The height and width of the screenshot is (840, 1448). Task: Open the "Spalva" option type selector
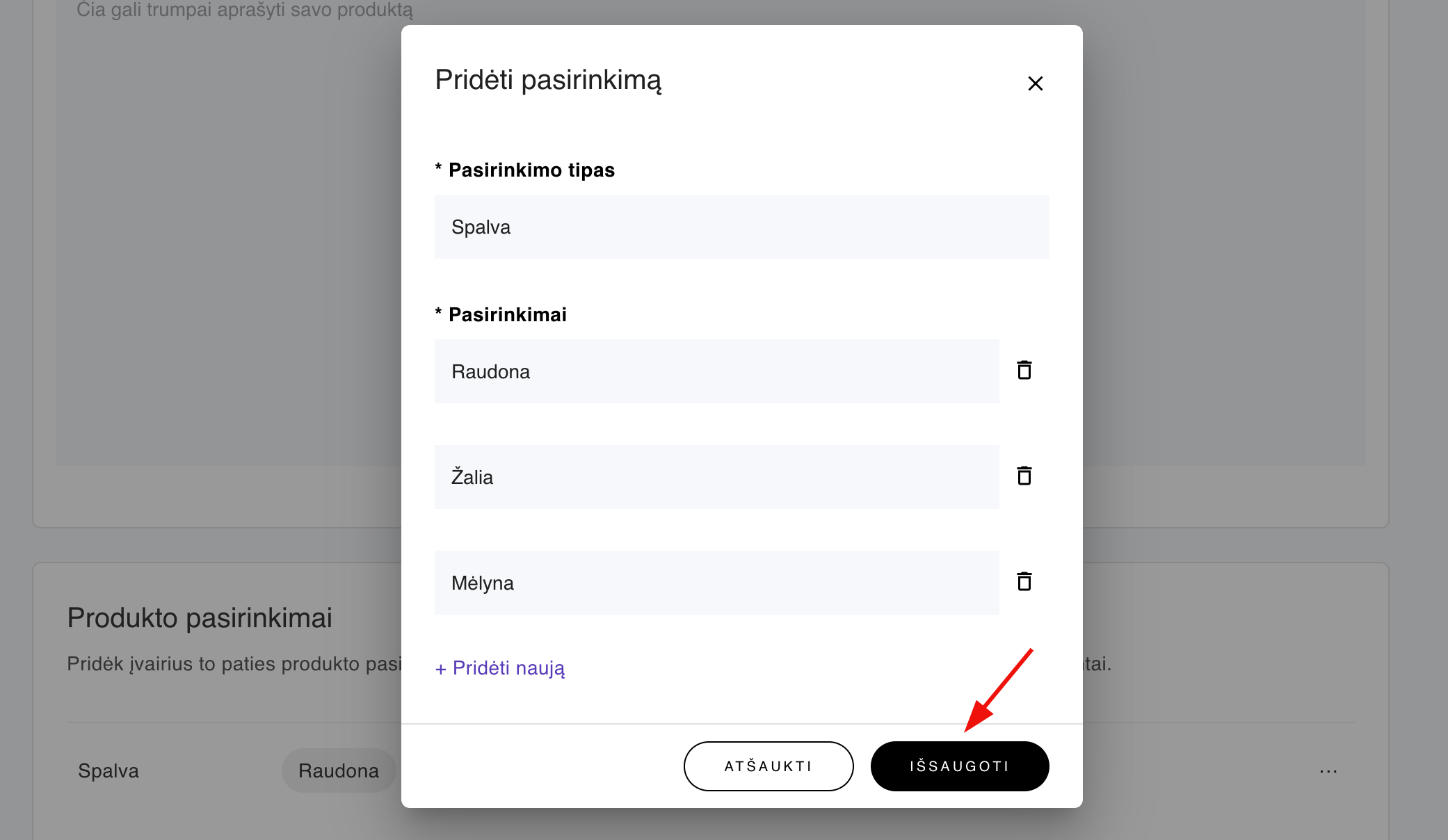tap(741, 227)
